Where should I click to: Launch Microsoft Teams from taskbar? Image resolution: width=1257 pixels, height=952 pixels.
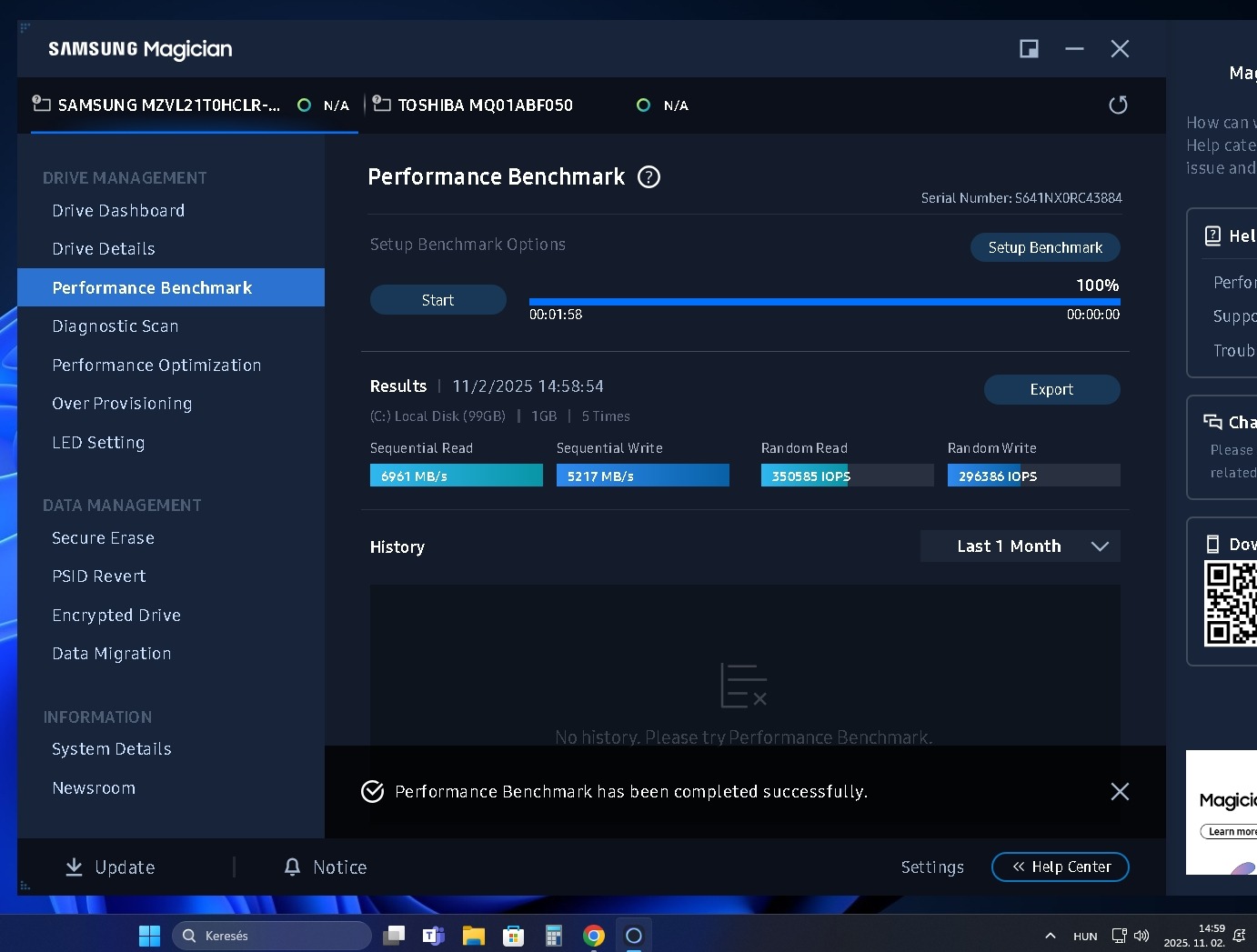(x=434, y=936)
